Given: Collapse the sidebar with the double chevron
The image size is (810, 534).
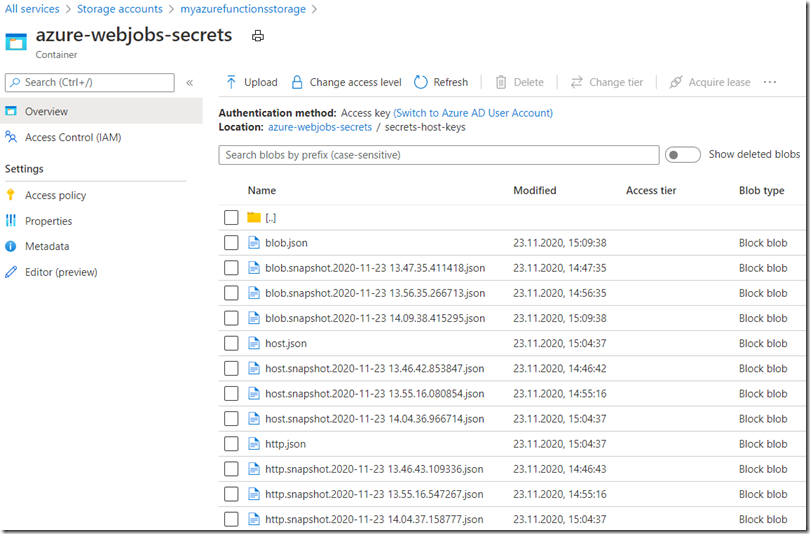Looking at the screenshot, I should pos(190,83).
